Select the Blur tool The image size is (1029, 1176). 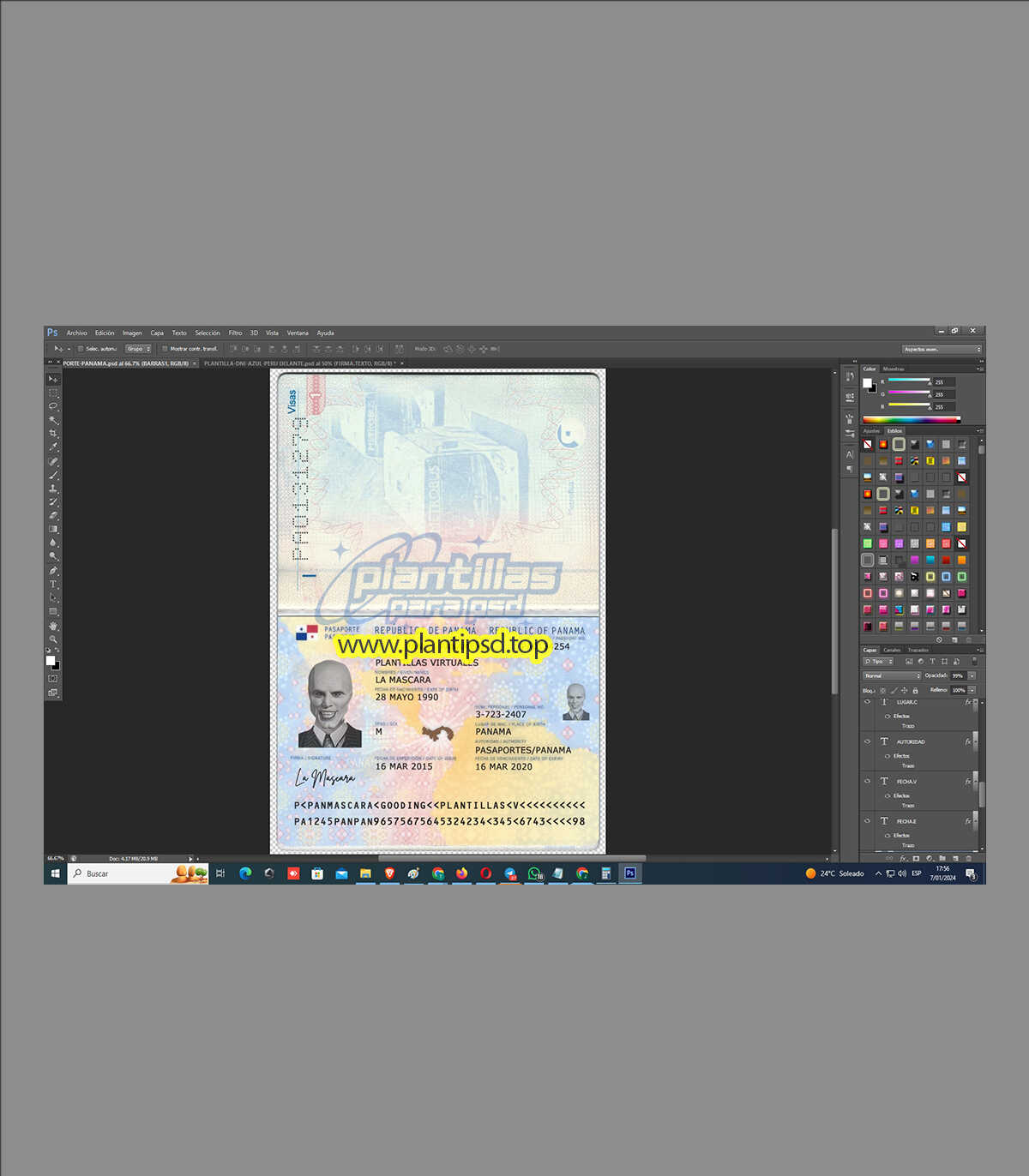53,543
